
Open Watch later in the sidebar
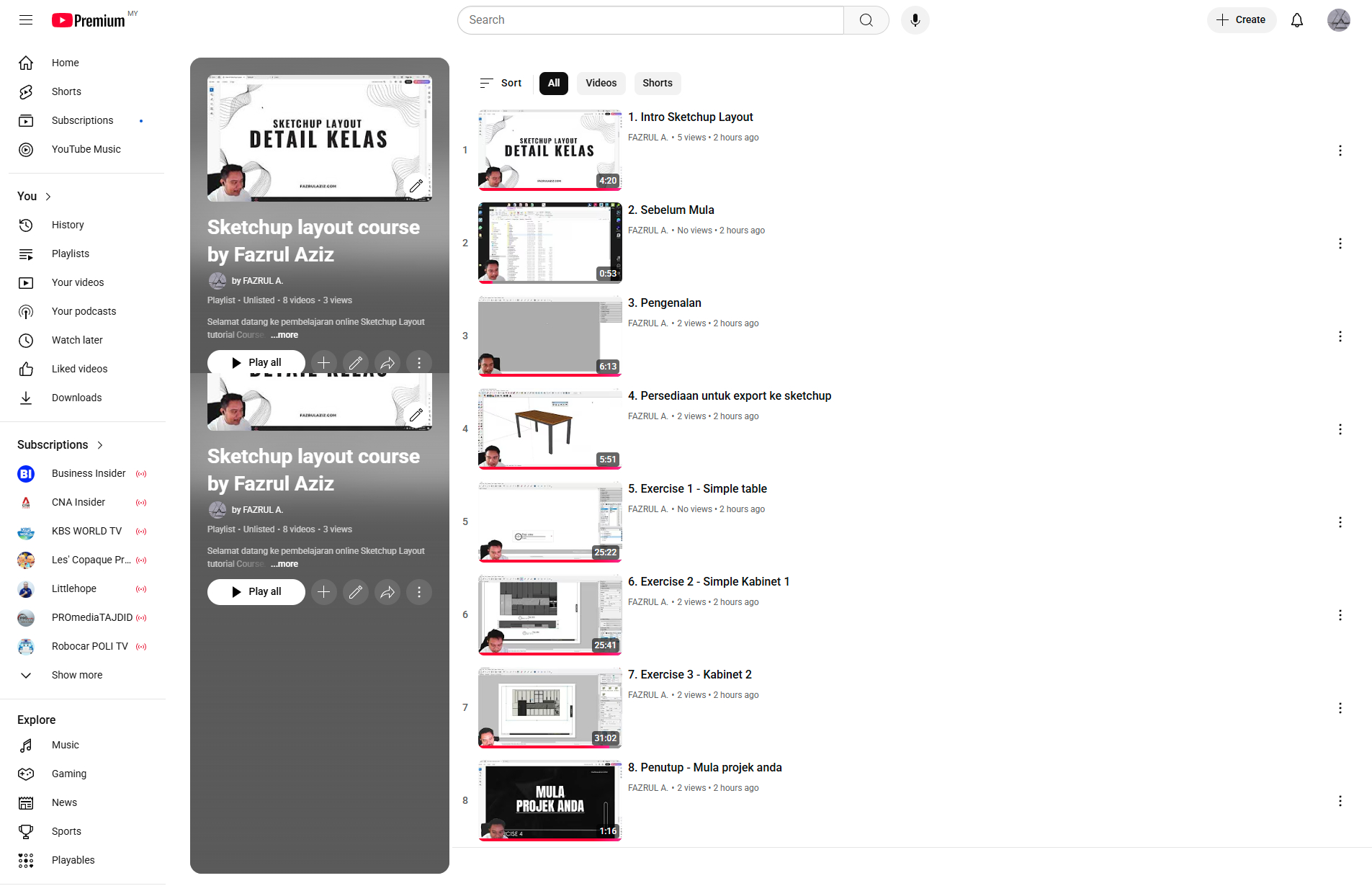click(x=77, y=340)
